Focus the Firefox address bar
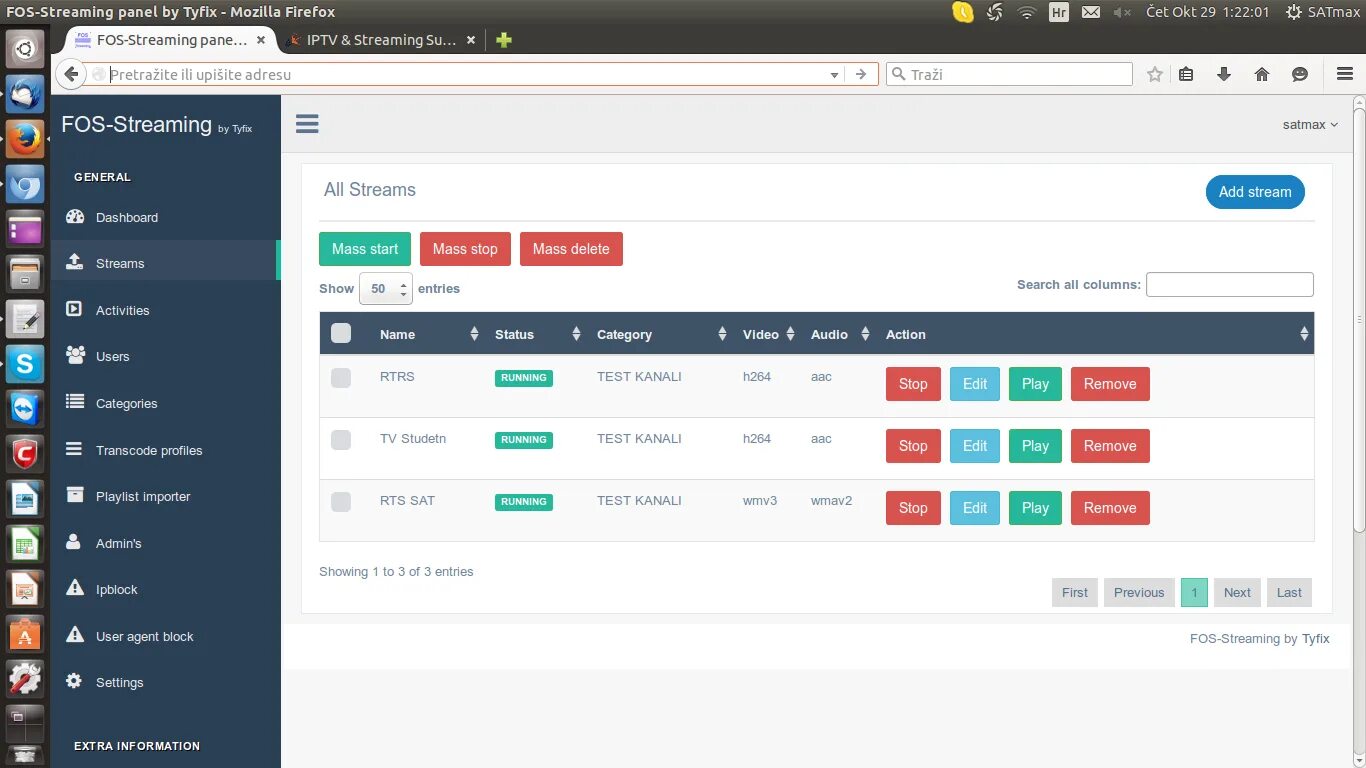This screenshot has width=1366, height=768. (465, 74)
